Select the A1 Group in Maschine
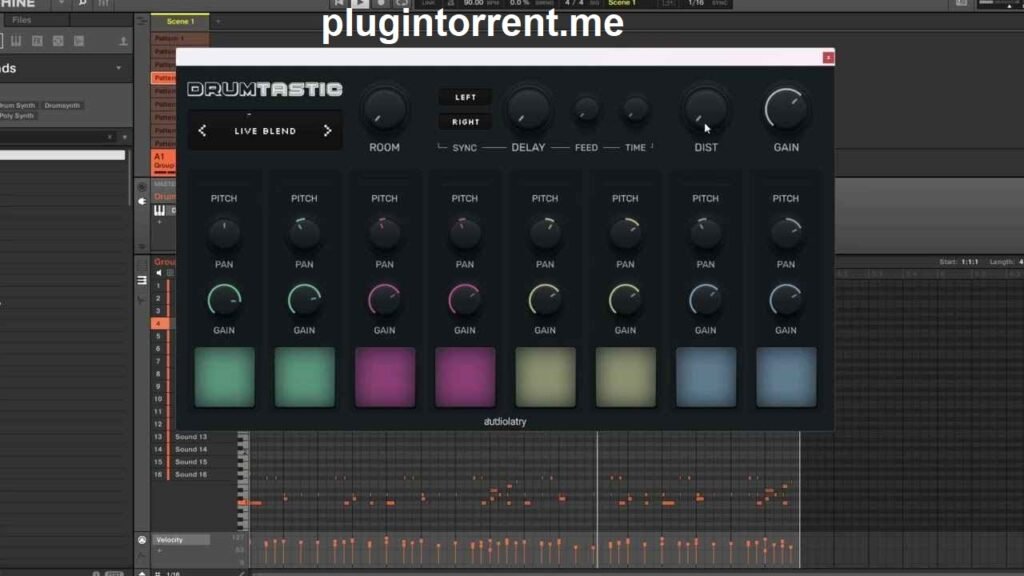The height and width of the screenshot is (576, 1024). click(163, 162)
